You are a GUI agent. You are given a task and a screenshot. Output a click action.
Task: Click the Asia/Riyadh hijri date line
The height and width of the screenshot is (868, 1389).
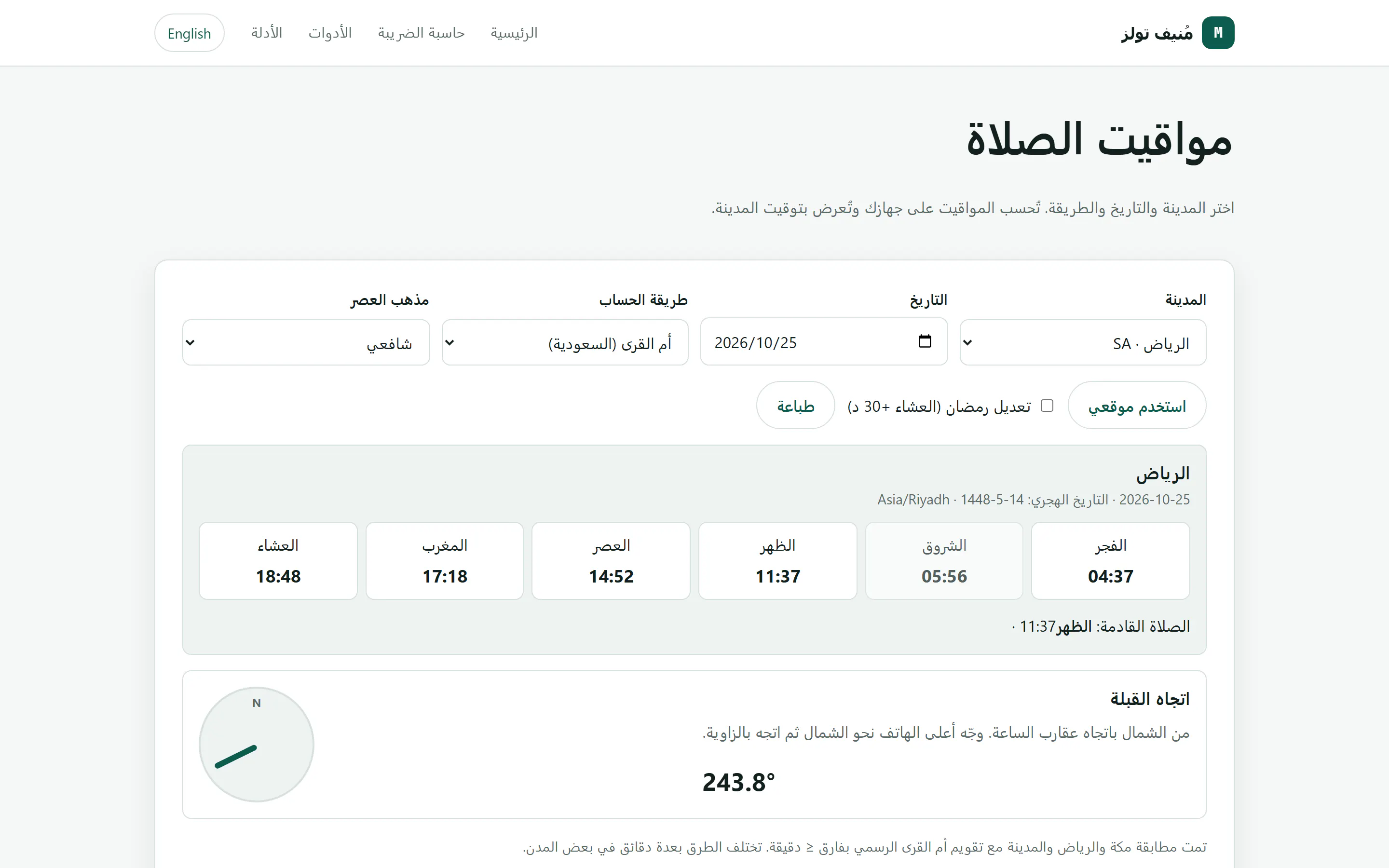(x=1033, y=500)
